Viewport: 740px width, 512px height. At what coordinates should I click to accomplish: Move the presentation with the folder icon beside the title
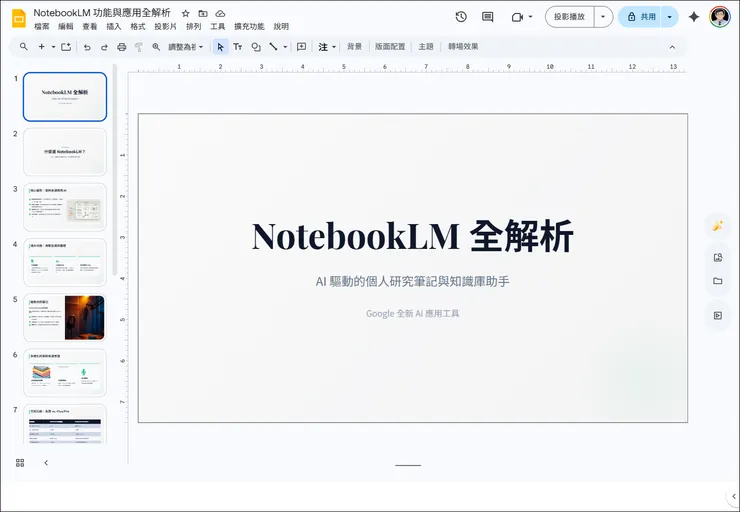point(203,14)
